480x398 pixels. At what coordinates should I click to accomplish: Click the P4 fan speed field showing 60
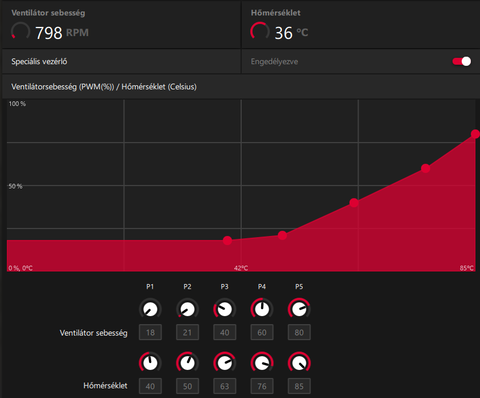[x=262, y=332]
